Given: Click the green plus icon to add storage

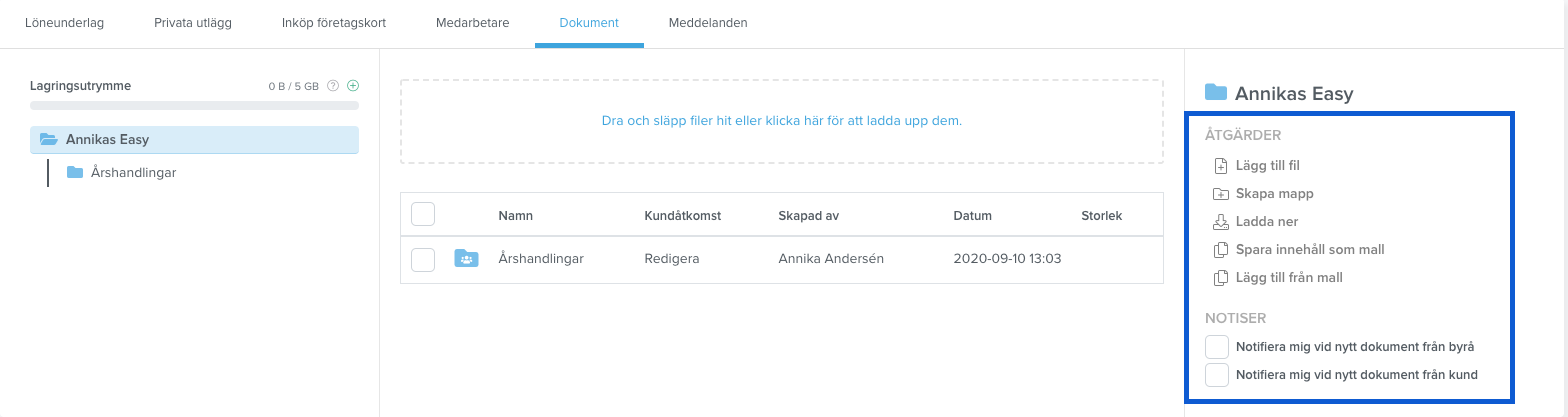Looking at the screenshot, I should pyautogui.click(x=353, y=86).
